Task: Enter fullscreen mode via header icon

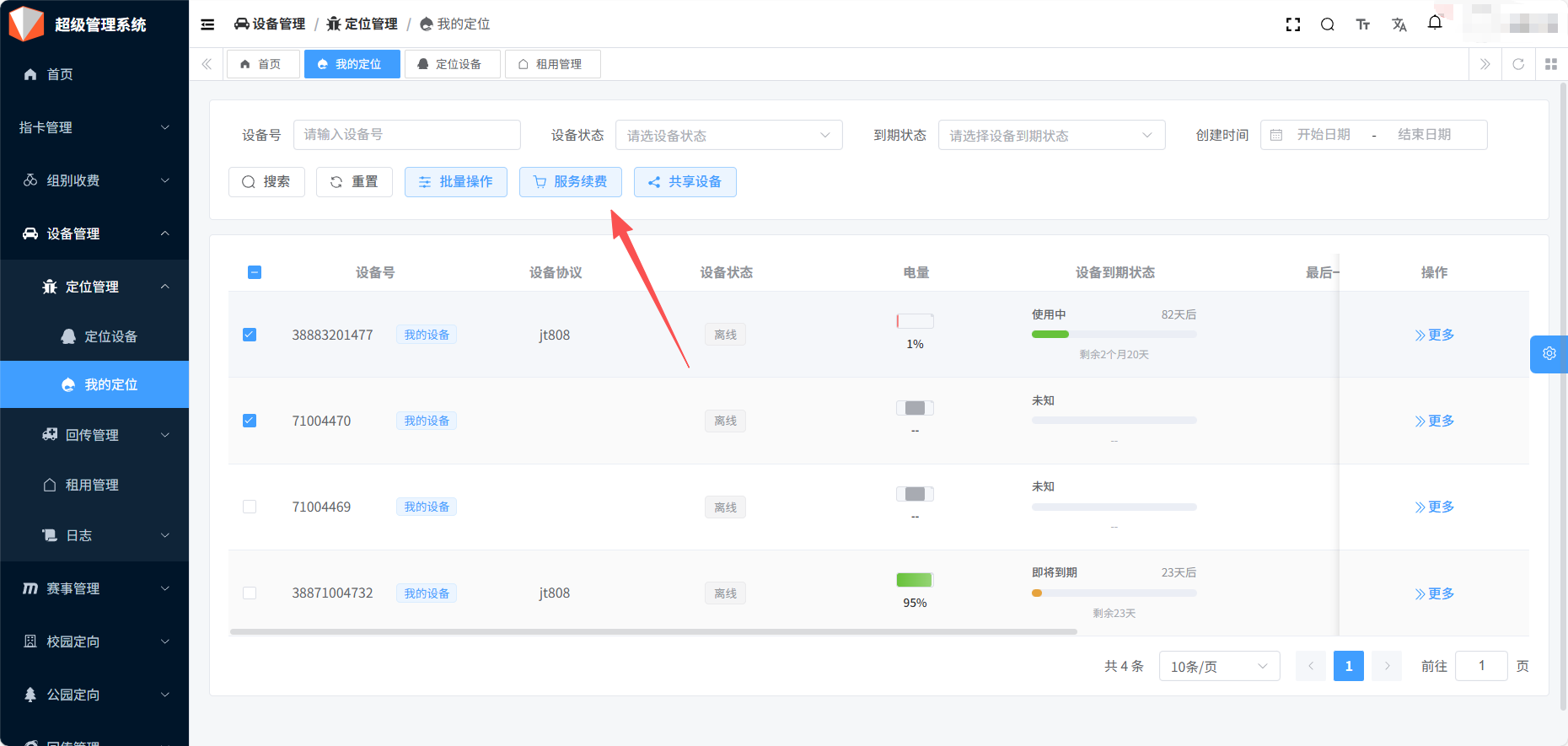Action: pos(1293,24)
